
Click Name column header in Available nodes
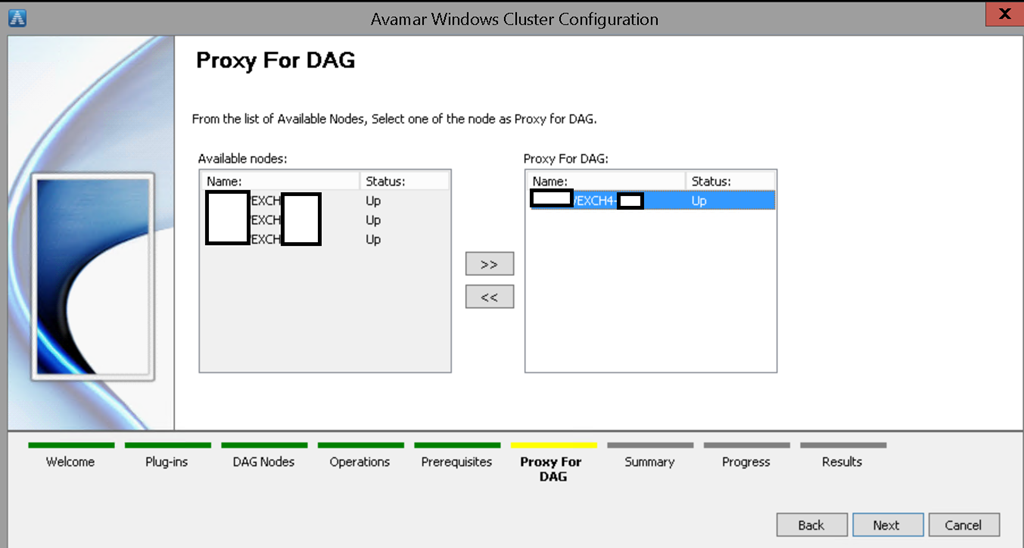280,181
